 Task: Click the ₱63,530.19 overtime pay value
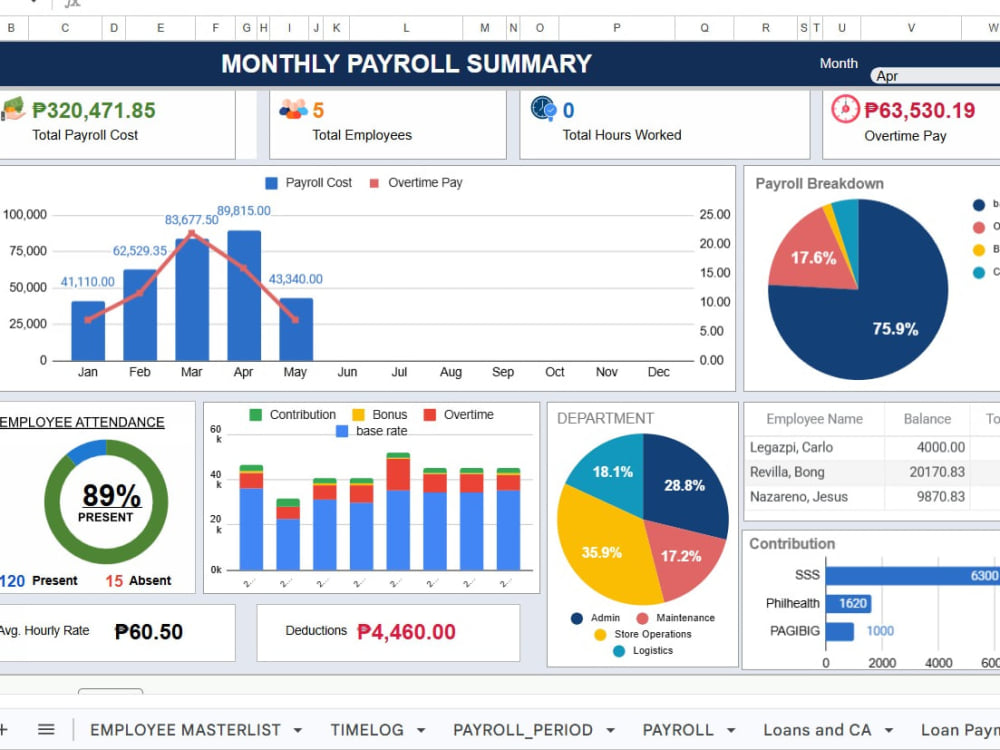(x=920, y=110)
